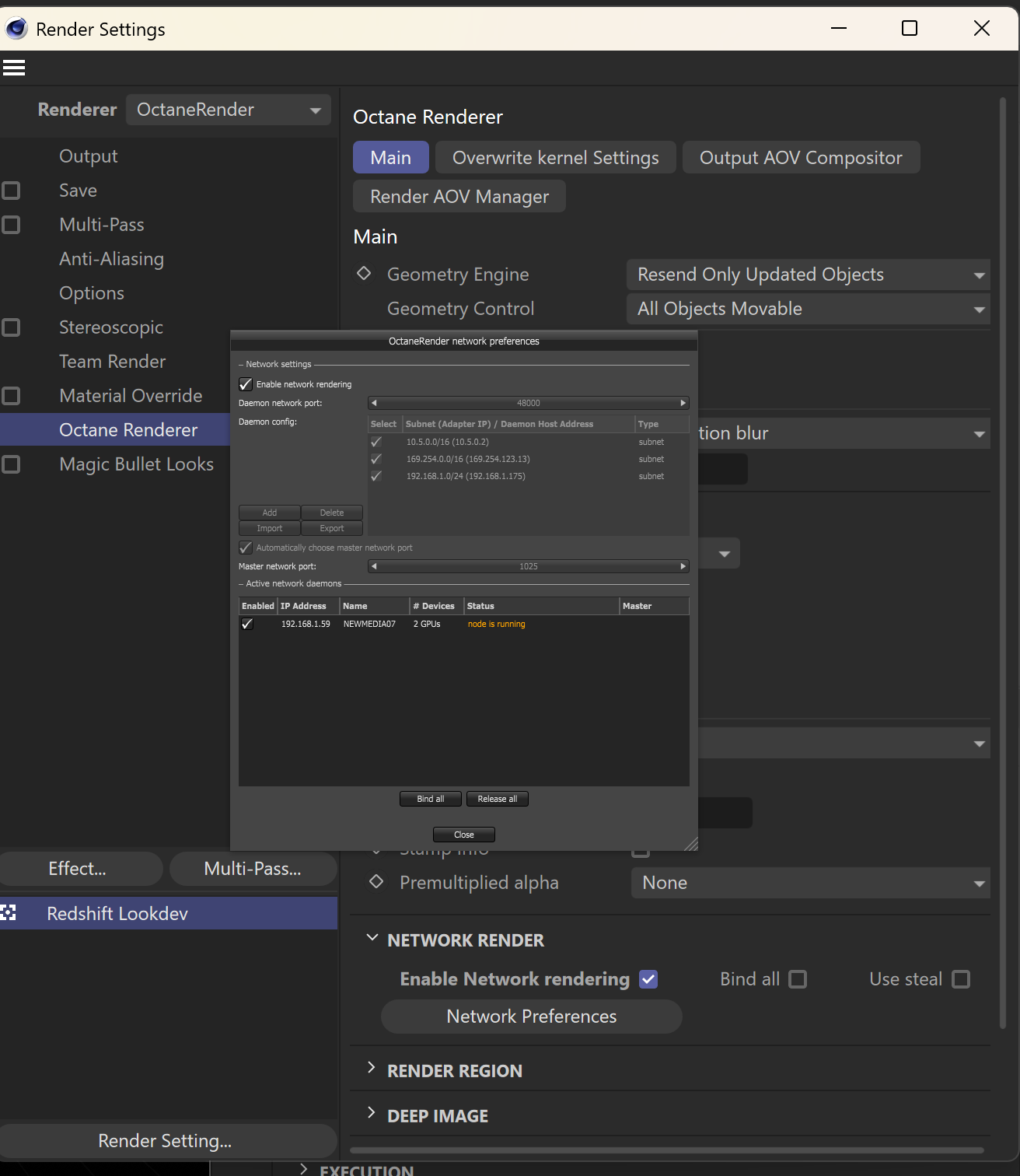
Task: Click Add in Daemon config
Action: (x=270, y=513)
